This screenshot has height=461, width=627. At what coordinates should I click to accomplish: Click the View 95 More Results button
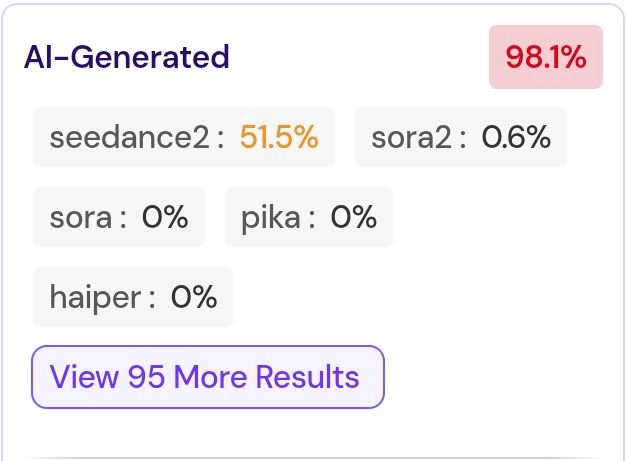coord(208,377)
